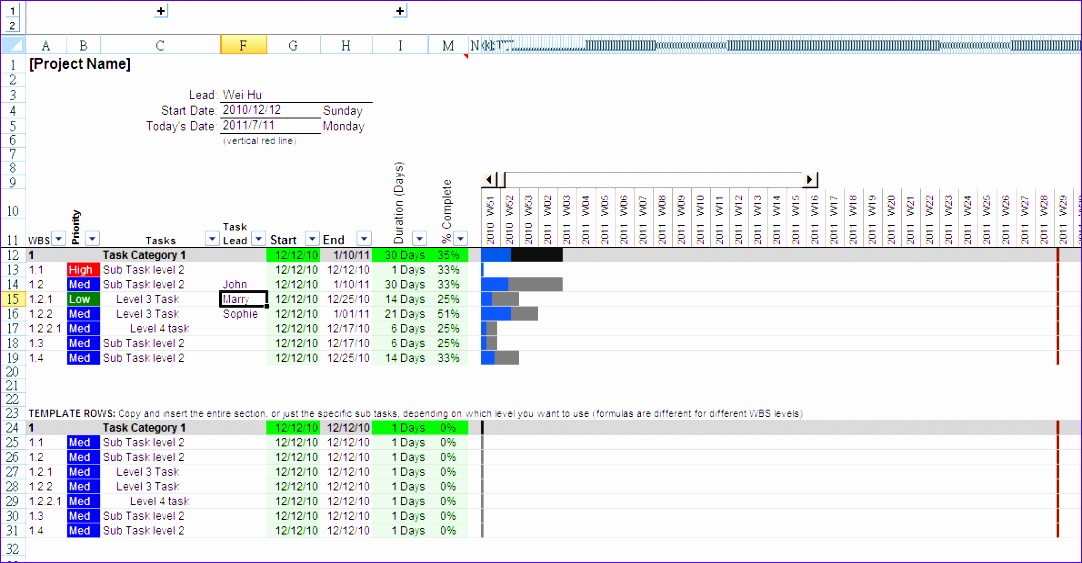
Task: Click 35% complete in row 12
Action: click(449, 255)
